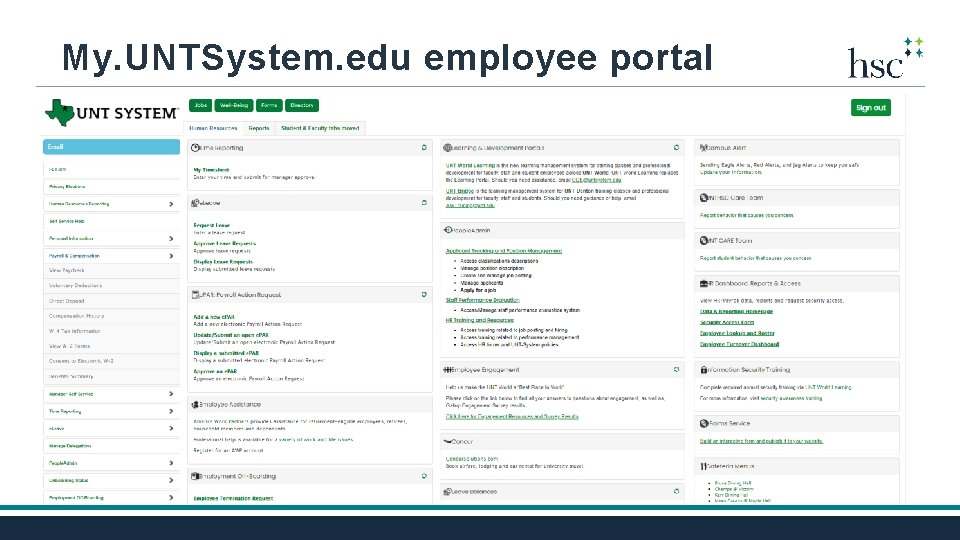
Task: Open the Approve an ePAR link
Action: (215, 371)
